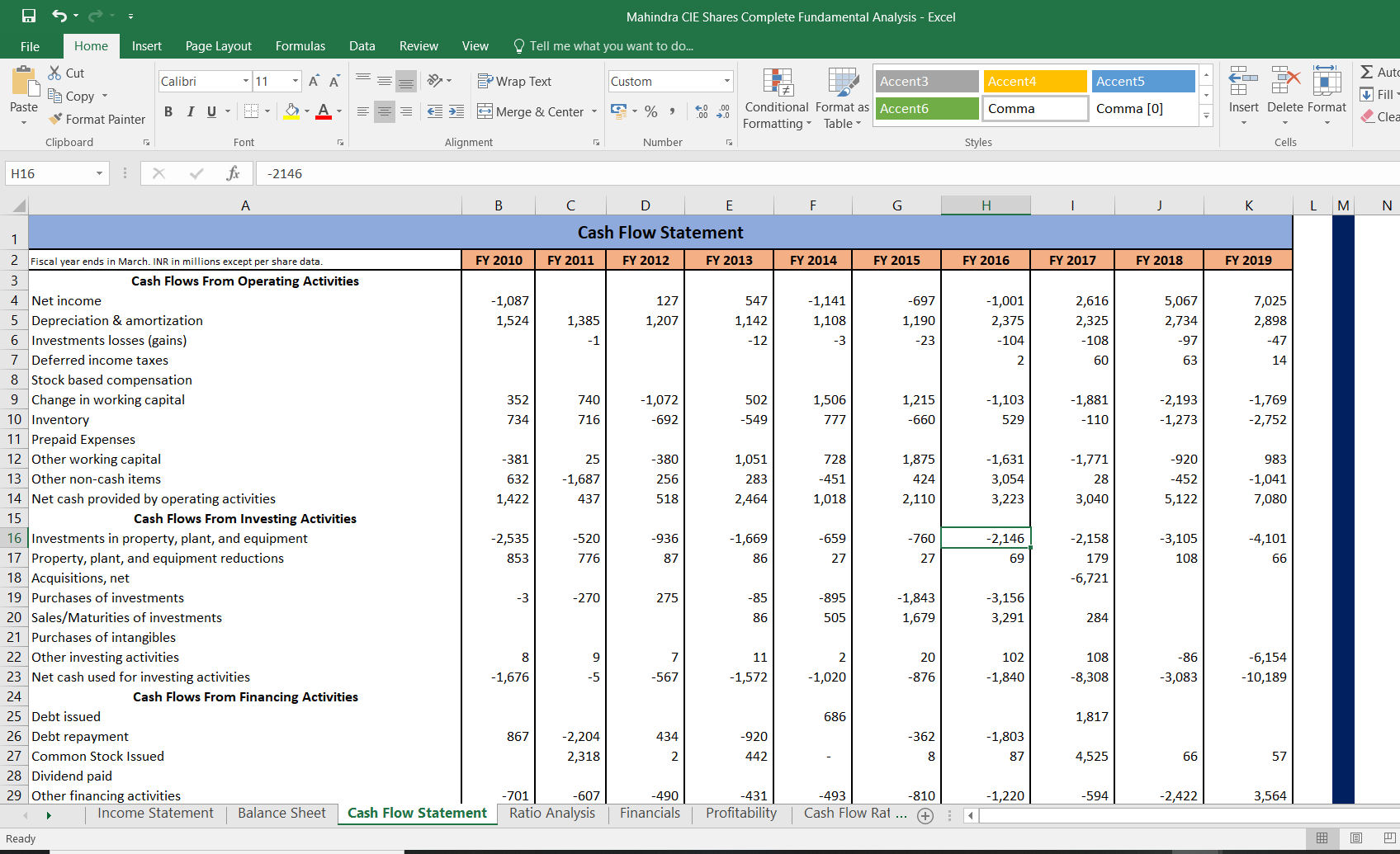Click the Delete cells icon
Viewport: 1400px width, 854px height.
[1285, 81]
